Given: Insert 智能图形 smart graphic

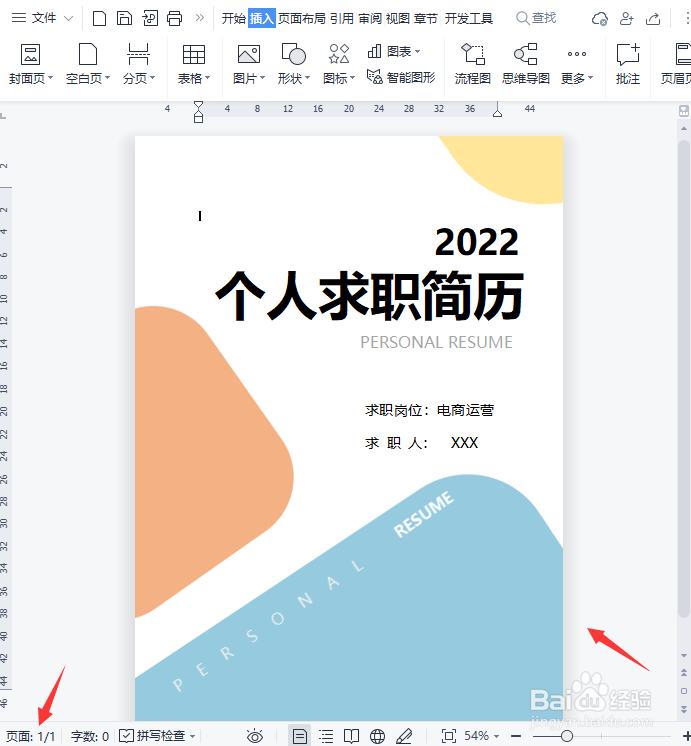Looking at the screenshot, I should tap(401, 77).
